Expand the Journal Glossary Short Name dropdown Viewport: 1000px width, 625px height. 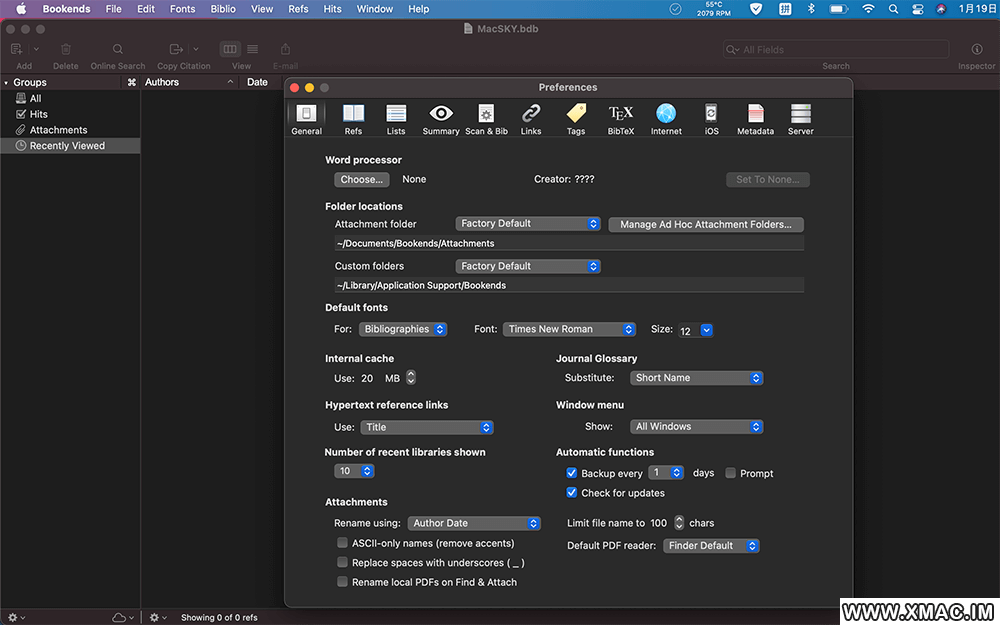click(697, 378)
